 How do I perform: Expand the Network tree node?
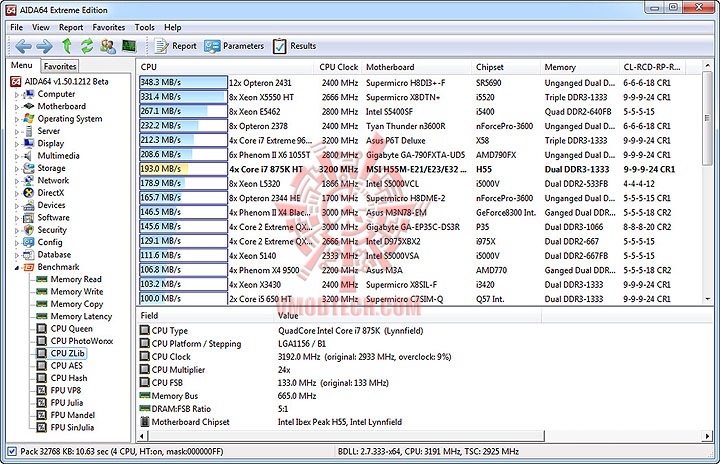(x=17, y=181)
